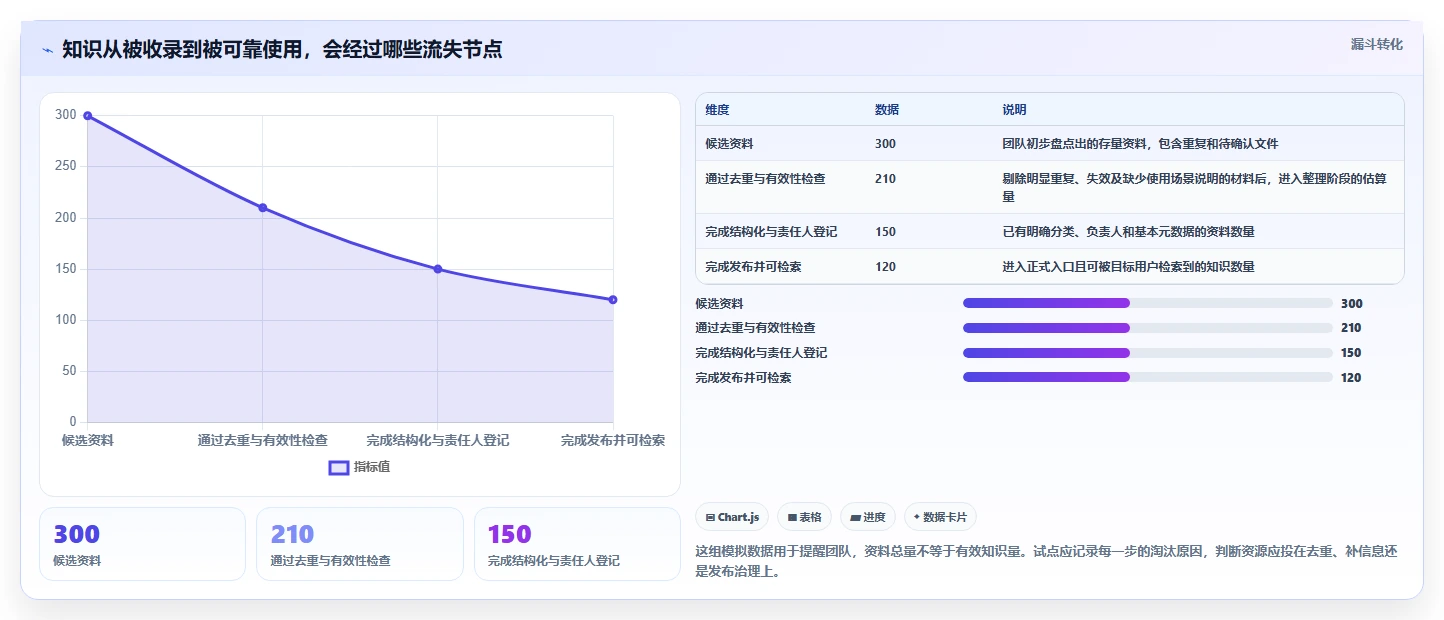Click the description starting 已有明确分类

(1128, 232)
